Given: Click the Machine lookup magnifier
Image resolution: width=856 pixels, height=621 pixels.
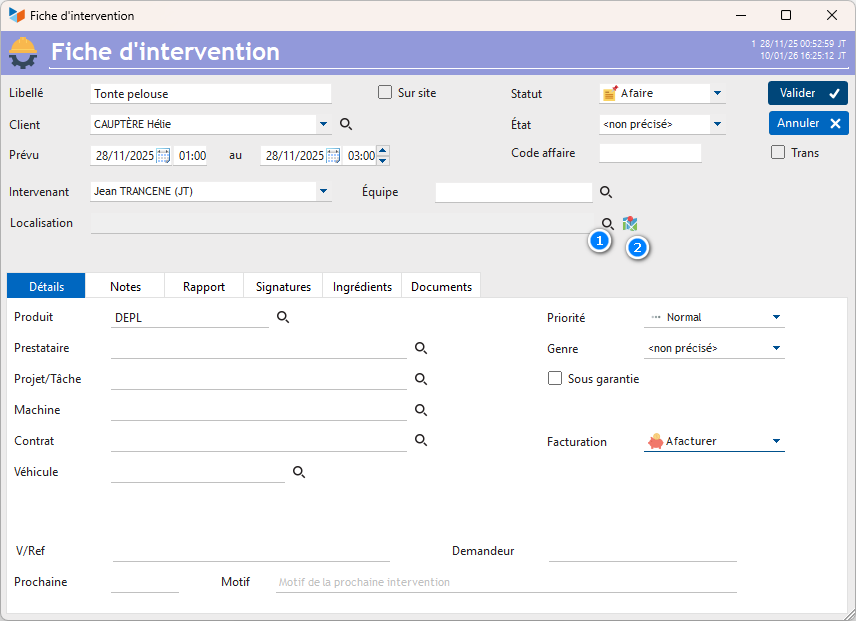Looking at the screenshot, I should [421, 410].
